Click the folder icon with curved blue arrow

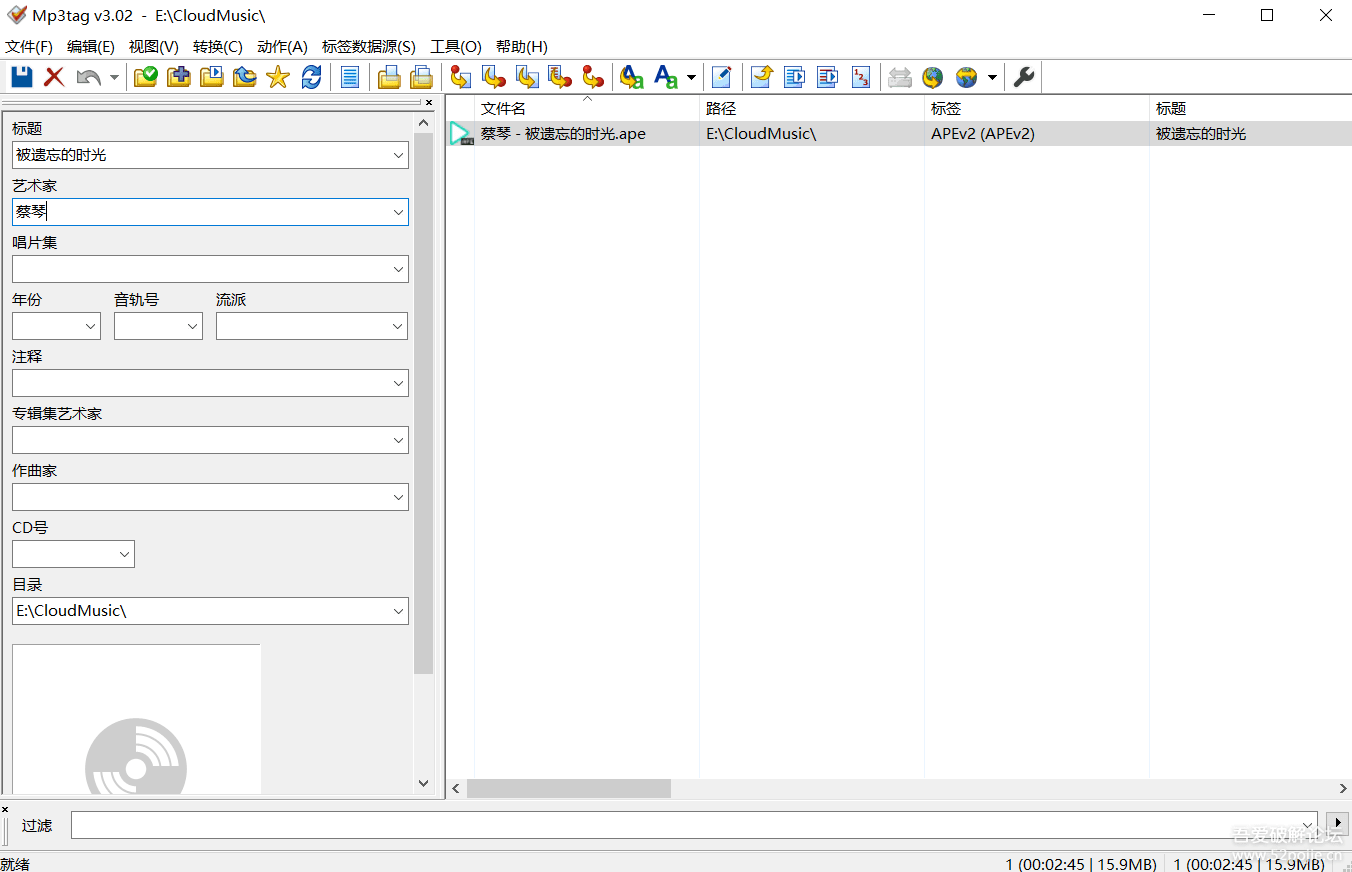tap(245, 77)
